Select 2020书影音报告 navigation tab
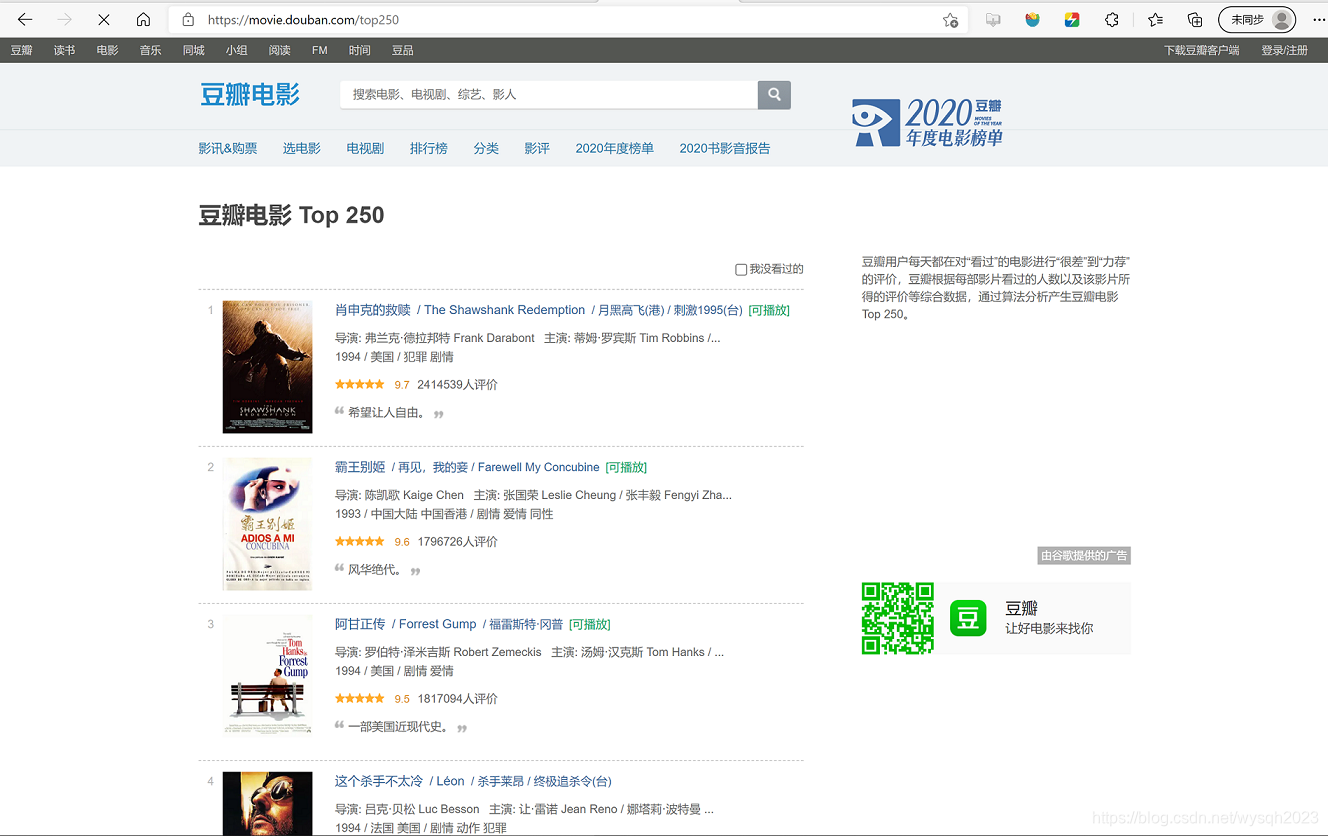 [725, 148]
